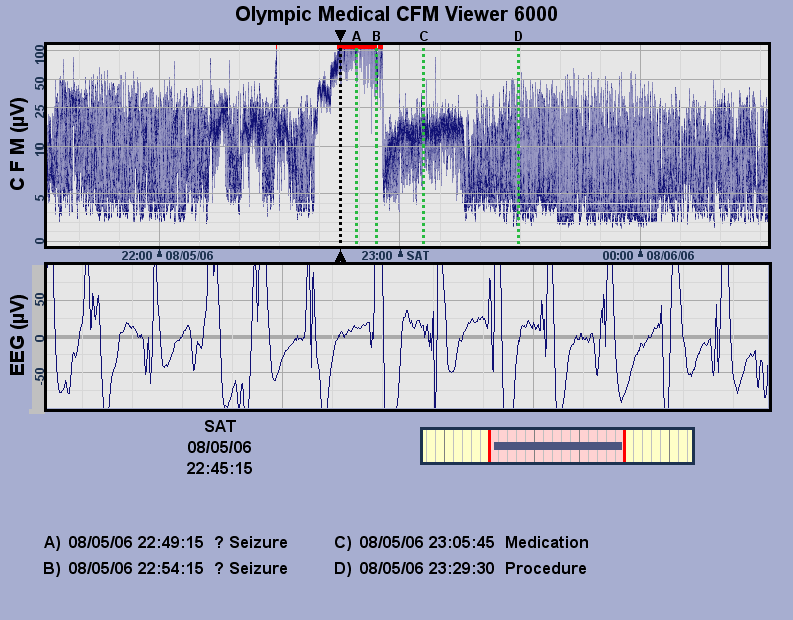The height and width of the screenshot is (620, 793).
Task: Click the 23:00 SAT time axis label
Action: click(395, 255)
